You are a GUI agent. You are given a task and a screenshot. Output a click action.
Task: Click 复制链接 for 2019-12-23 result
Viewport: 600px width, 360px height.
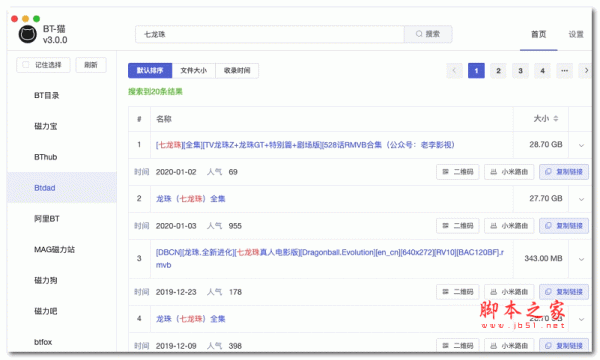564,292
